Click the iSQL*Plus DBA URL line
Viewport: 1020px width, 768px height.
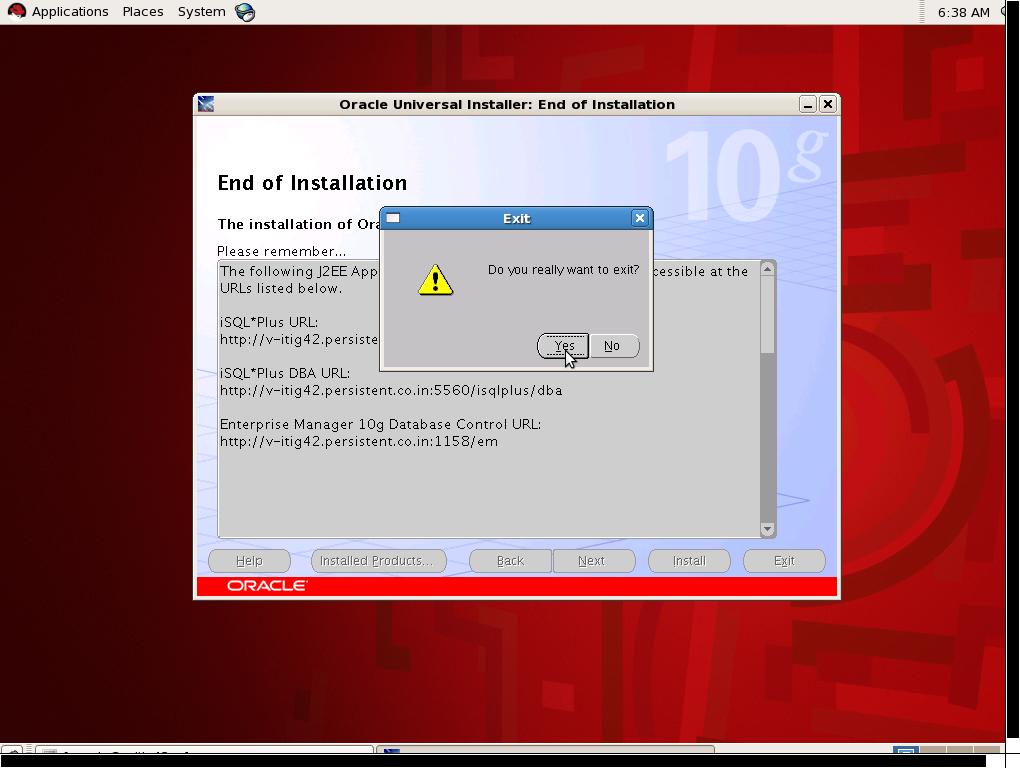tap(391, 391)
